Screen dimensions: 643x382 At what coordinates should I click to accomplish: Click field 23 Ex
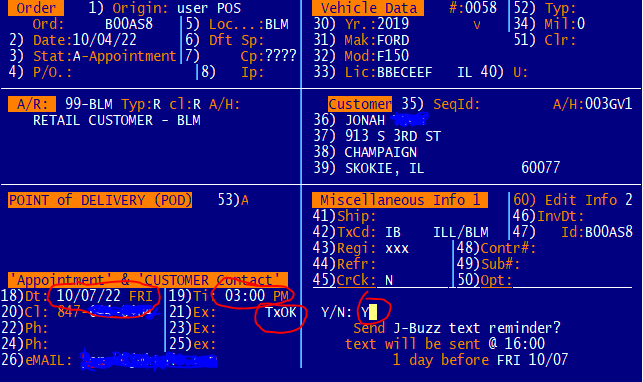pyautogui.click(x=193, y=328)
